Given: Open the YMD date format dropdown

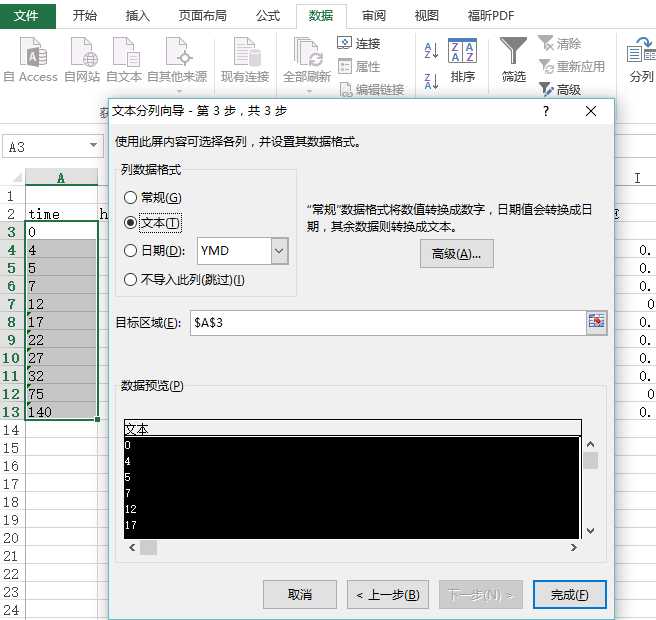Looking at the screenshot, I should 279,251.
